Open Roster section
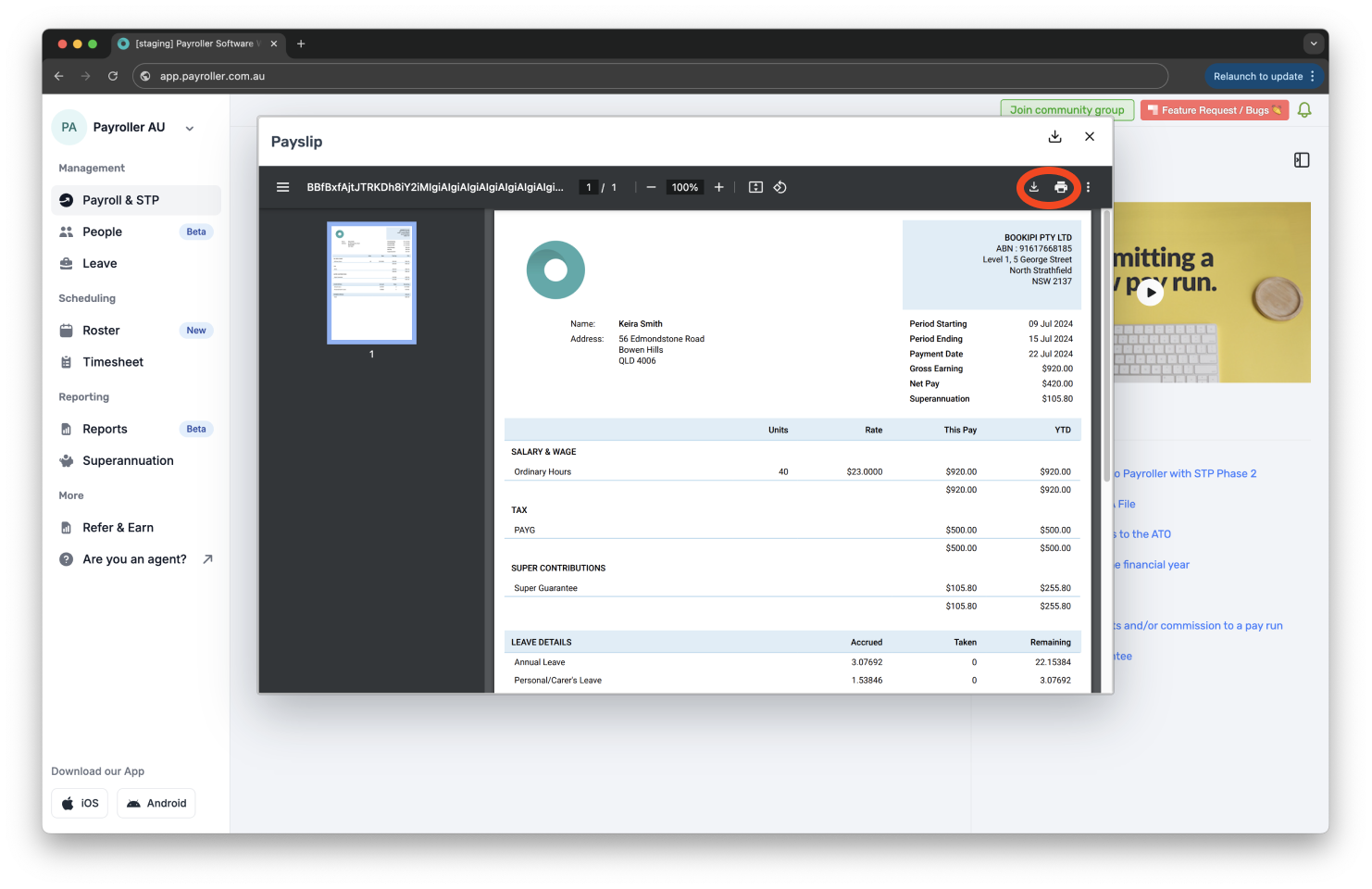The width and height of the screenshot is (1372, 889). click(x=136, y=331)
